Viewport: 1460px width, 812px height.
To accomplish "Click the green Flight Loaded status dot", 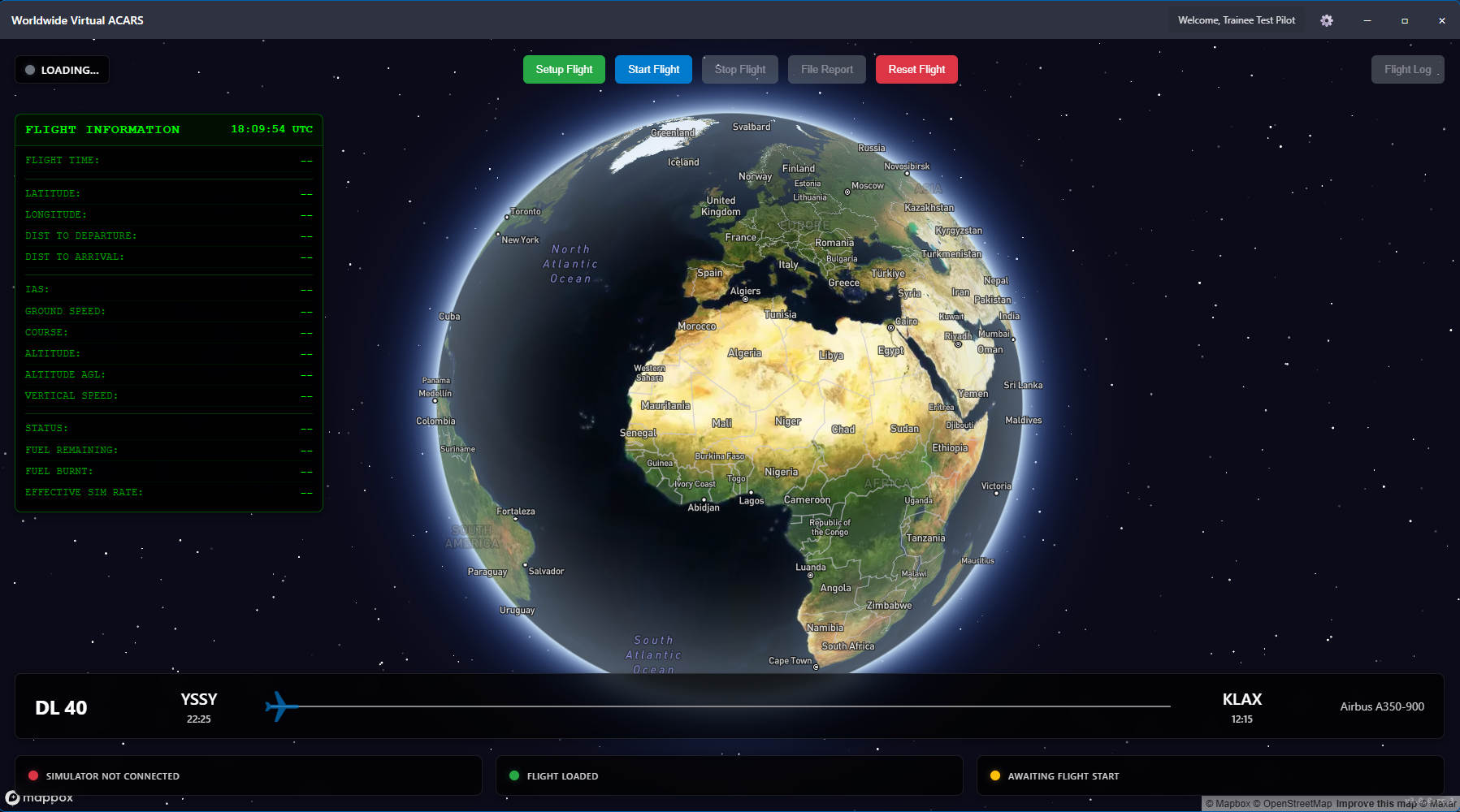I will click(514, 775).
